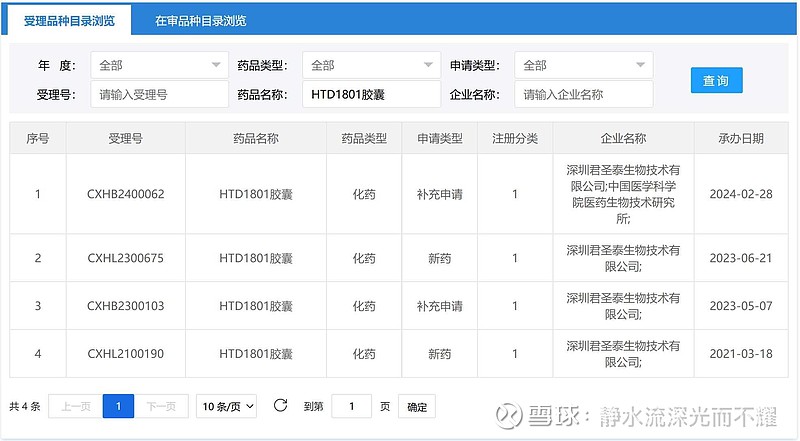The width and height of the screenshot is (800, 441).
Task: Click the 药品名称 field containing HTD1801胶囊
Action: pos(371,94)
